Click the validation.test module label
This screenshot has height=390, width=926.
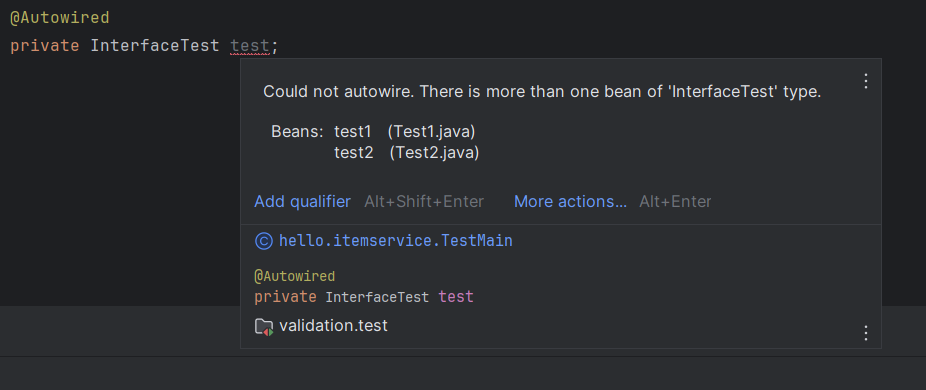click(333, 326)
